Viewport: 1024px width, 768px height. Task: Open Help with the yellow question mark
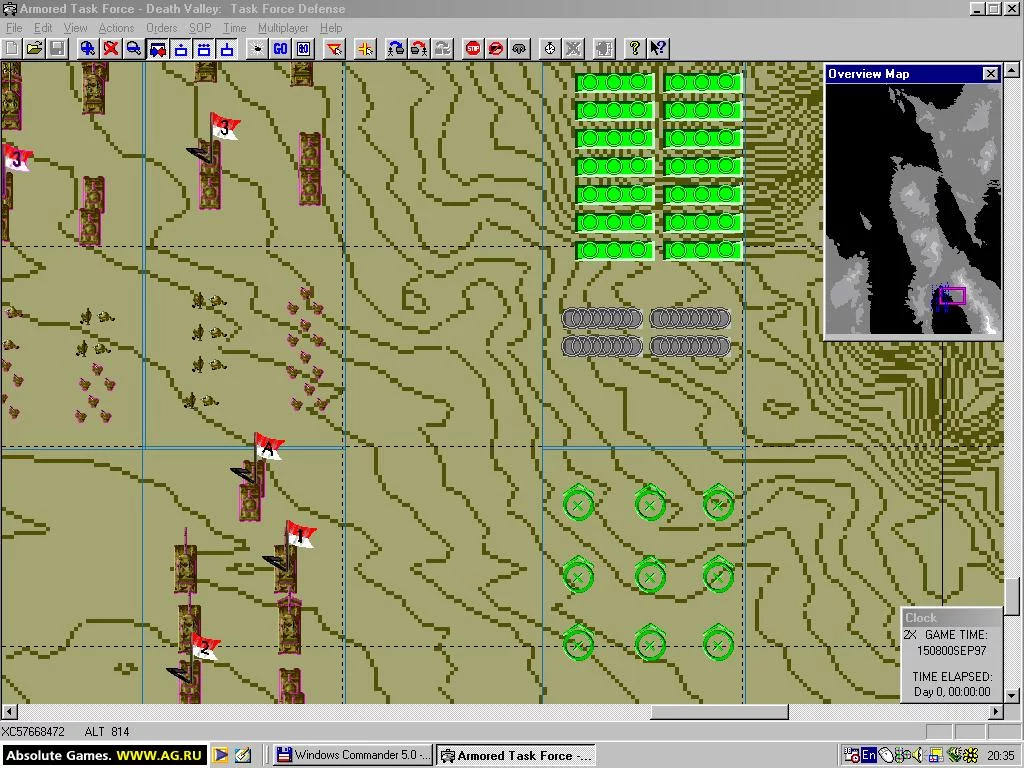(634, 48)
